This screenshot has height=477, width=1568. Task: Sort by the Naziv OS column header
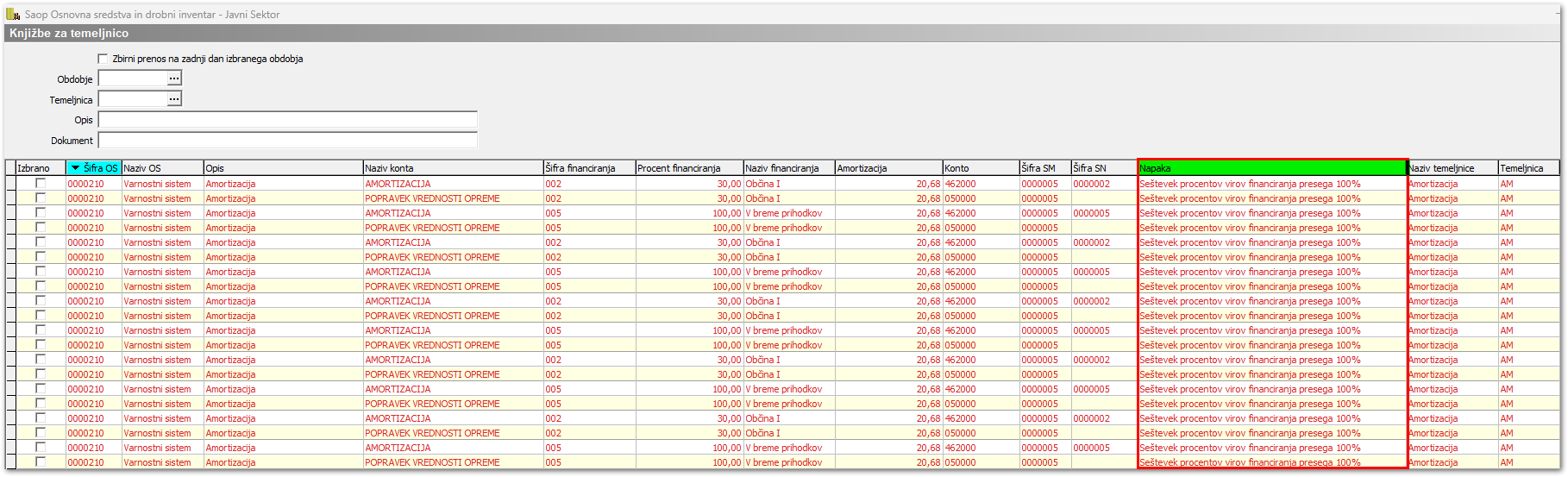click(162, 168)
